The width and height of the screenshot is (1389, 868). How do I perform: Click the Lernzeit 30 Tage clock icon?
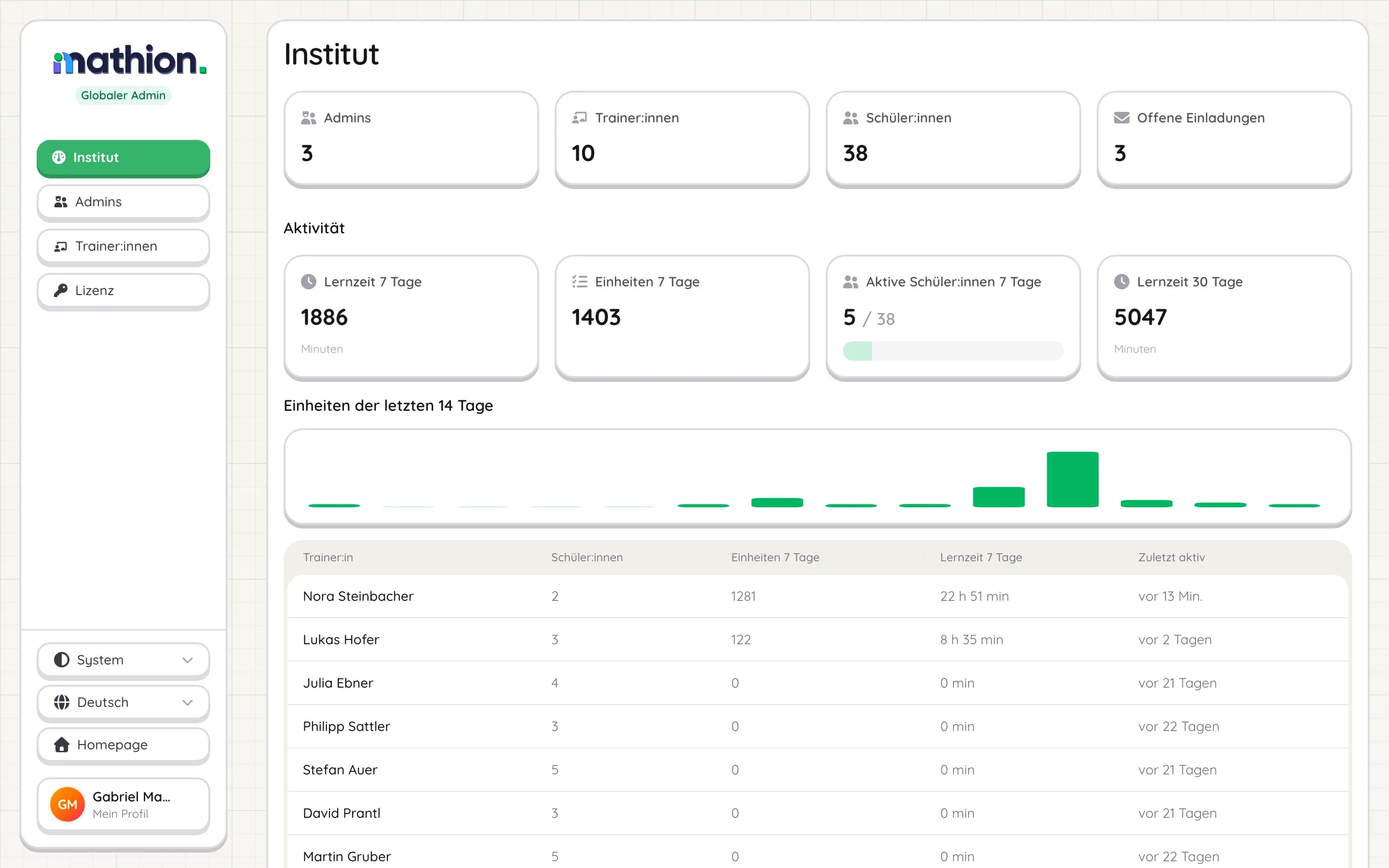(1121, 282)
